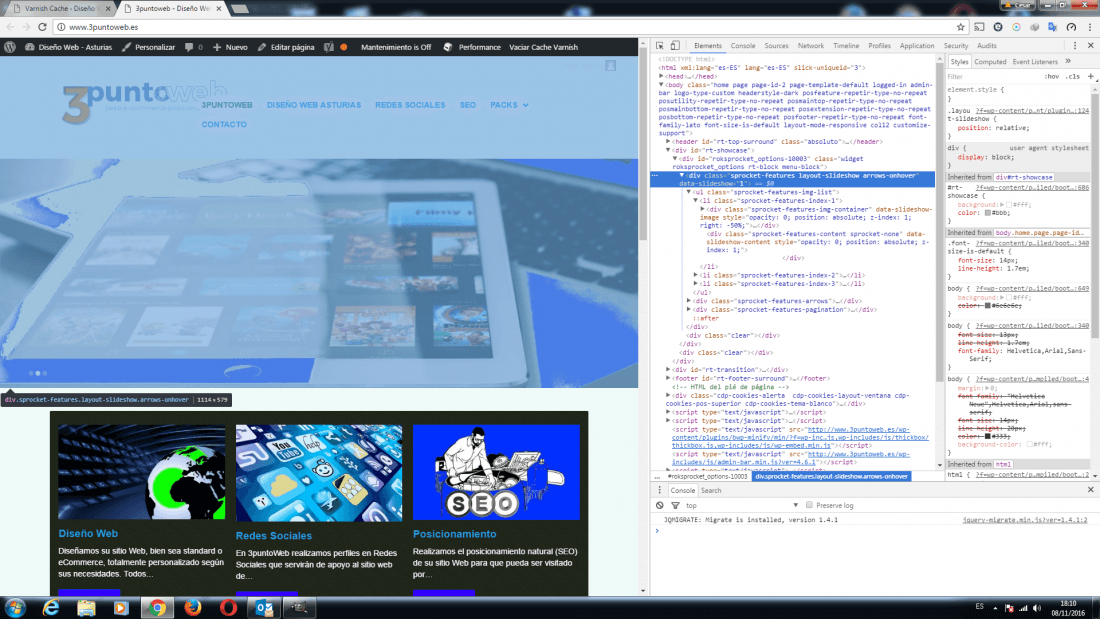This screenshot has height=619, width=1100.
Task: Open the console context 'top' dropdown
Action: click(742, 505)
